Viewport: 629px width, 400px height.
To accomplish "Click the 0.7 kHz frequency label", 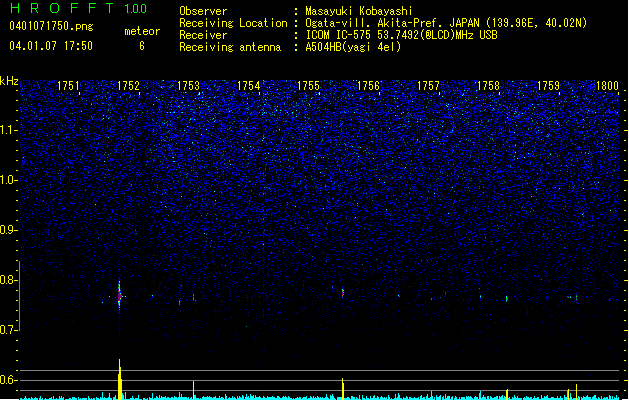I will pos(8,330).
